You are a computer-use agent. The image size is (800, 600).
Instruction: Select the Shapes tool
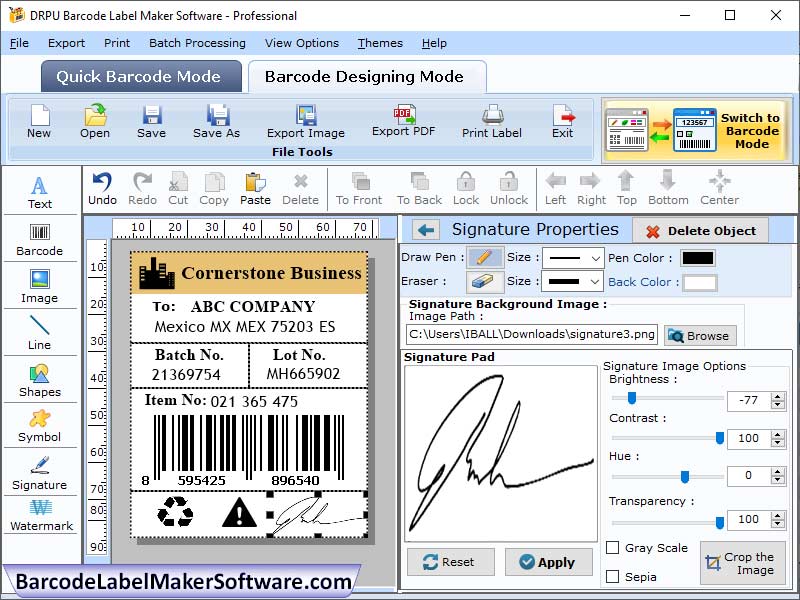point(40,382)
